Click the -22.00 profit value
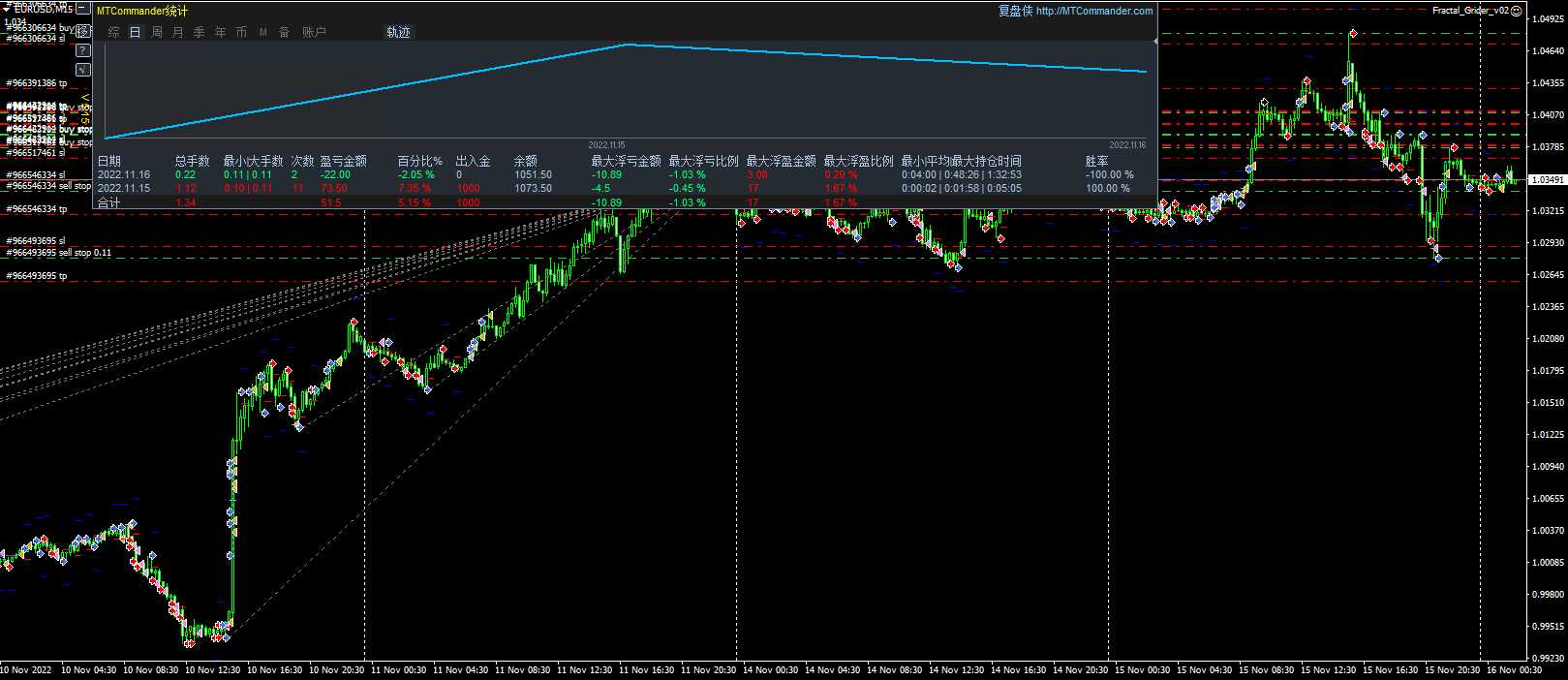 (x=335, y=175)
